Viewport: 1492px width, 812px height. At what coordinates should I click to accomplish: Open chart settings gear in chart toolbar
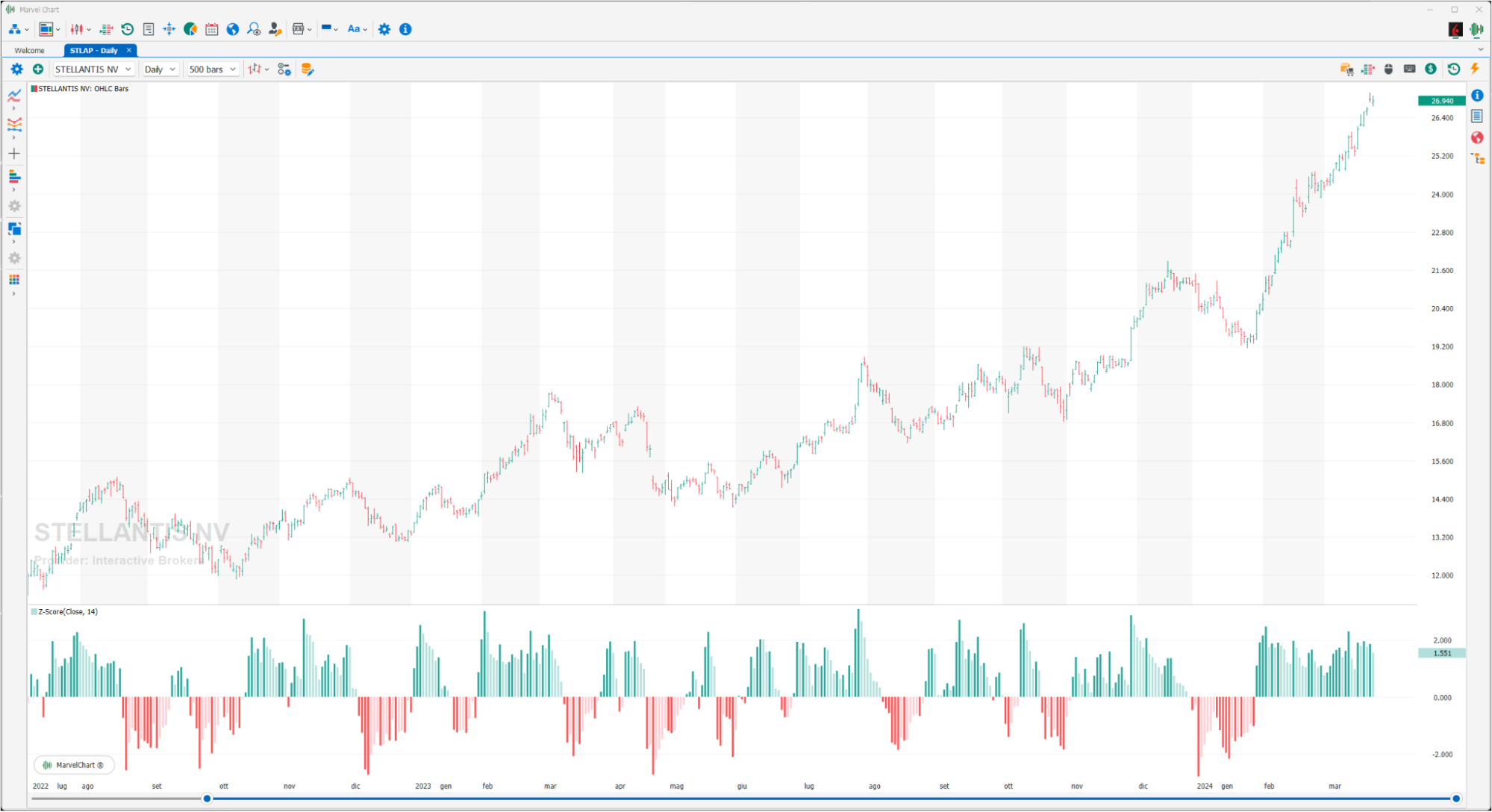click(x=16, y=69)
